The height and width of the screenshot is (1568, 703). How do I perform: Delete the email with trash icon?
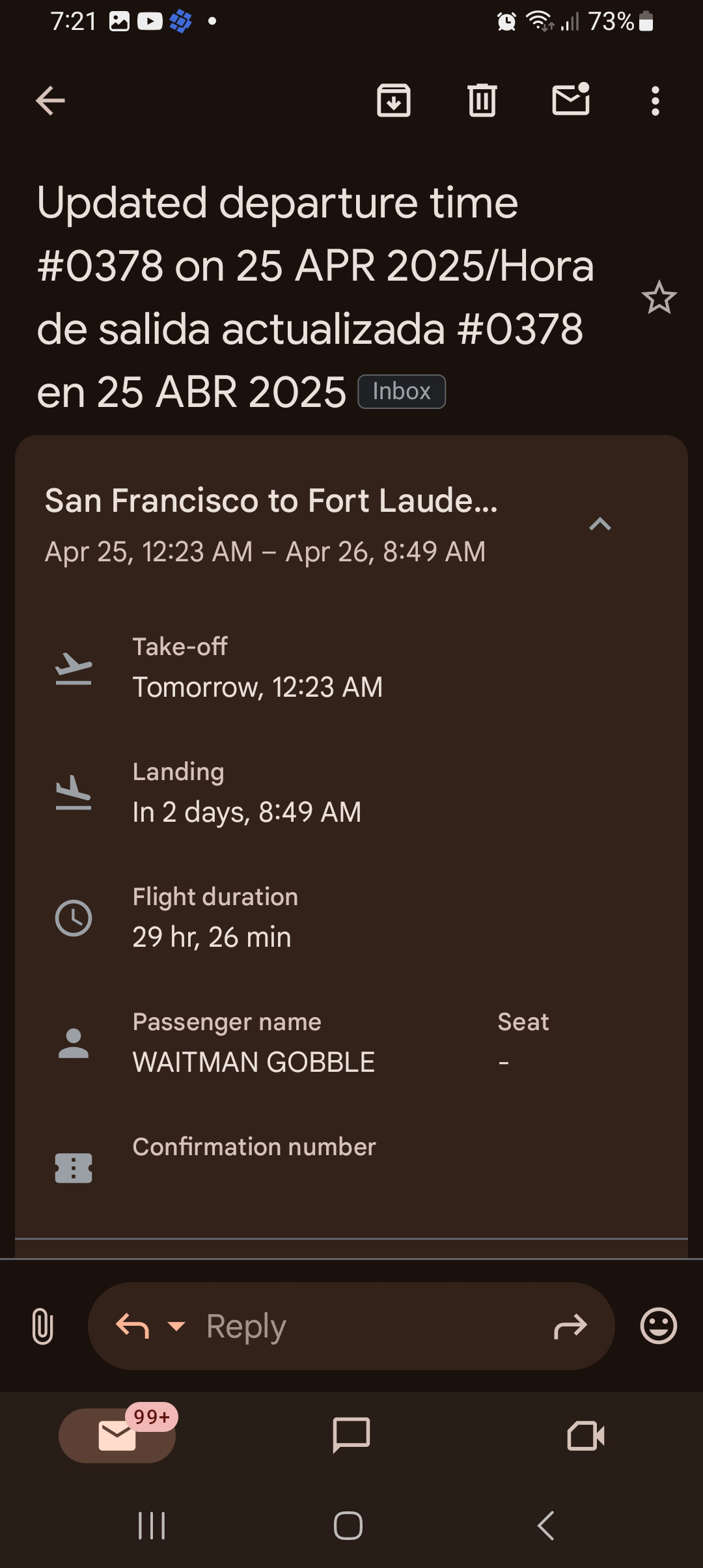[x=482, y=100]
